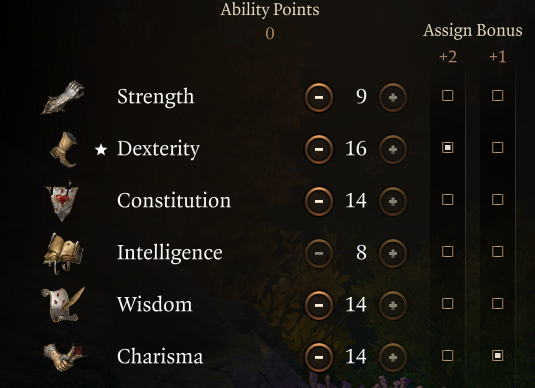Uncheck the +2 bonus on Dexterity
Screen dimensions: 535x388
tap(447, 148)
